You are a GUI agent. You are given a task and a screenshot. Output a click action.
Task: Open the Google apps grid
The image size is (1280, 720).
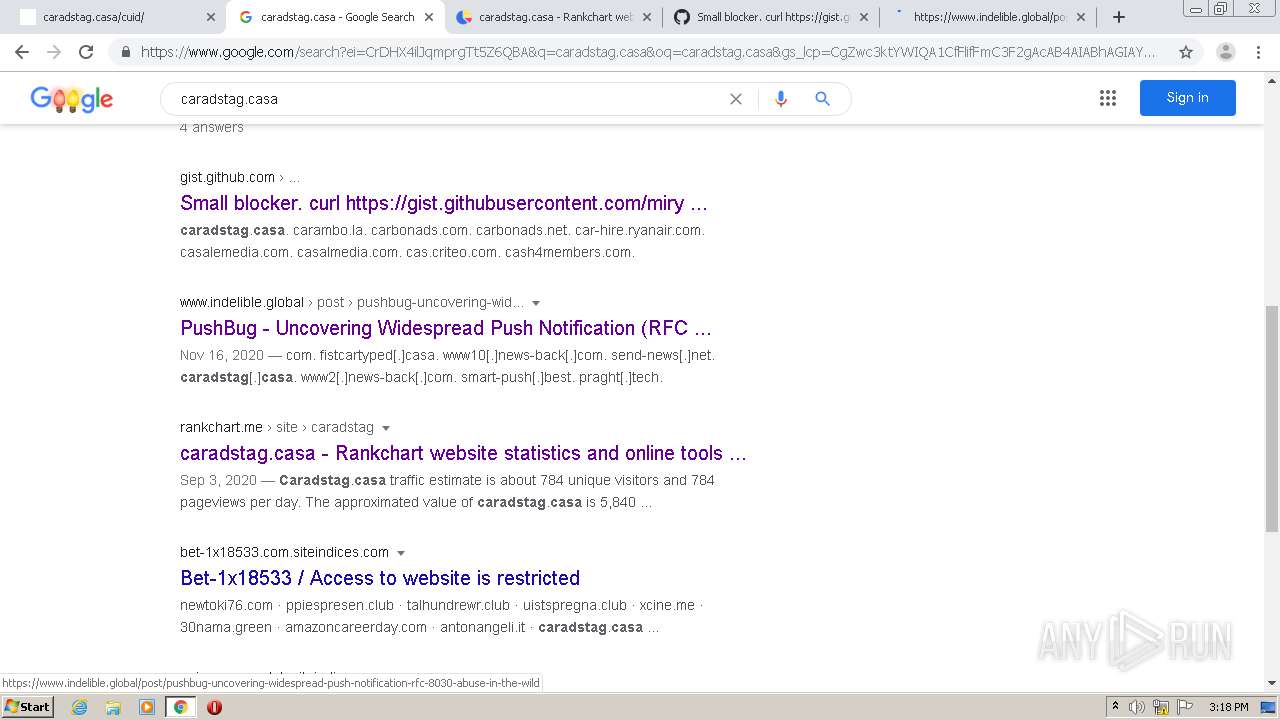[1108, 98]
